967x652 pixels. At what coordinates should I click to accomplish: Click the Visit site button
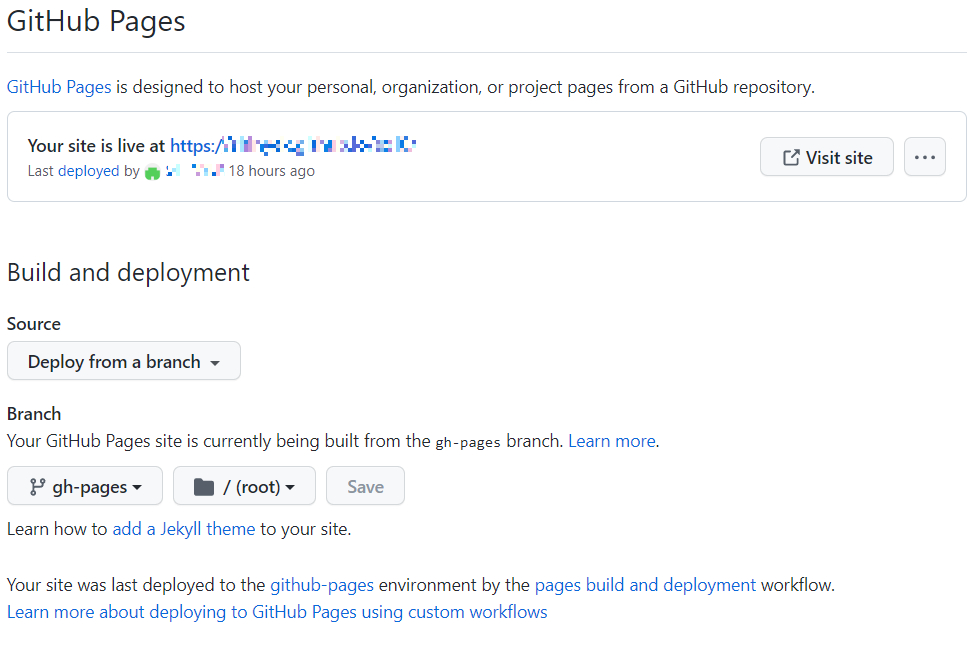pos(826,157)
